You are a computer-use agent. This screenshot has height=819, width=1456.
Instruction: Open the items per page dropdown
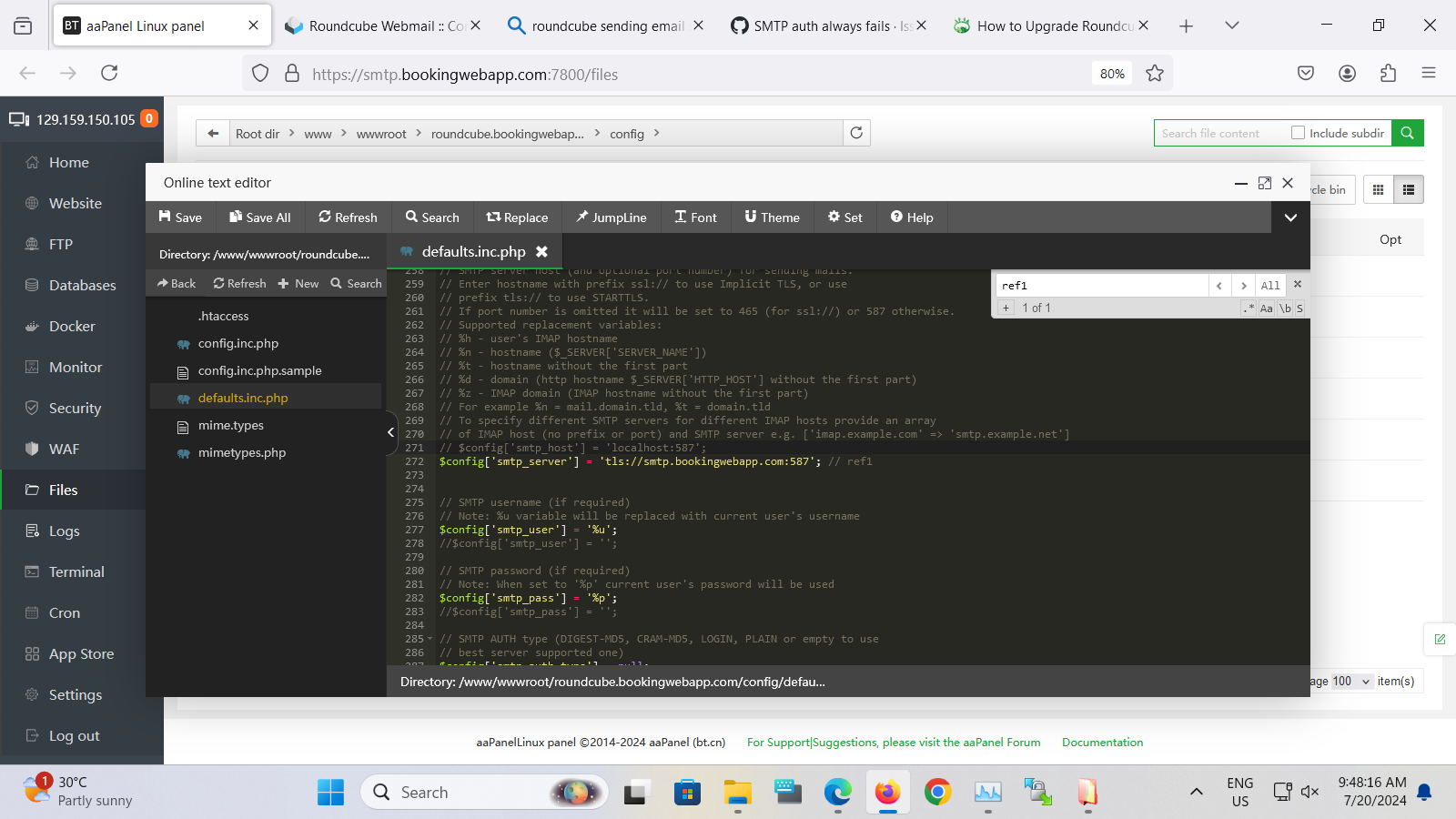point(1351,682)
